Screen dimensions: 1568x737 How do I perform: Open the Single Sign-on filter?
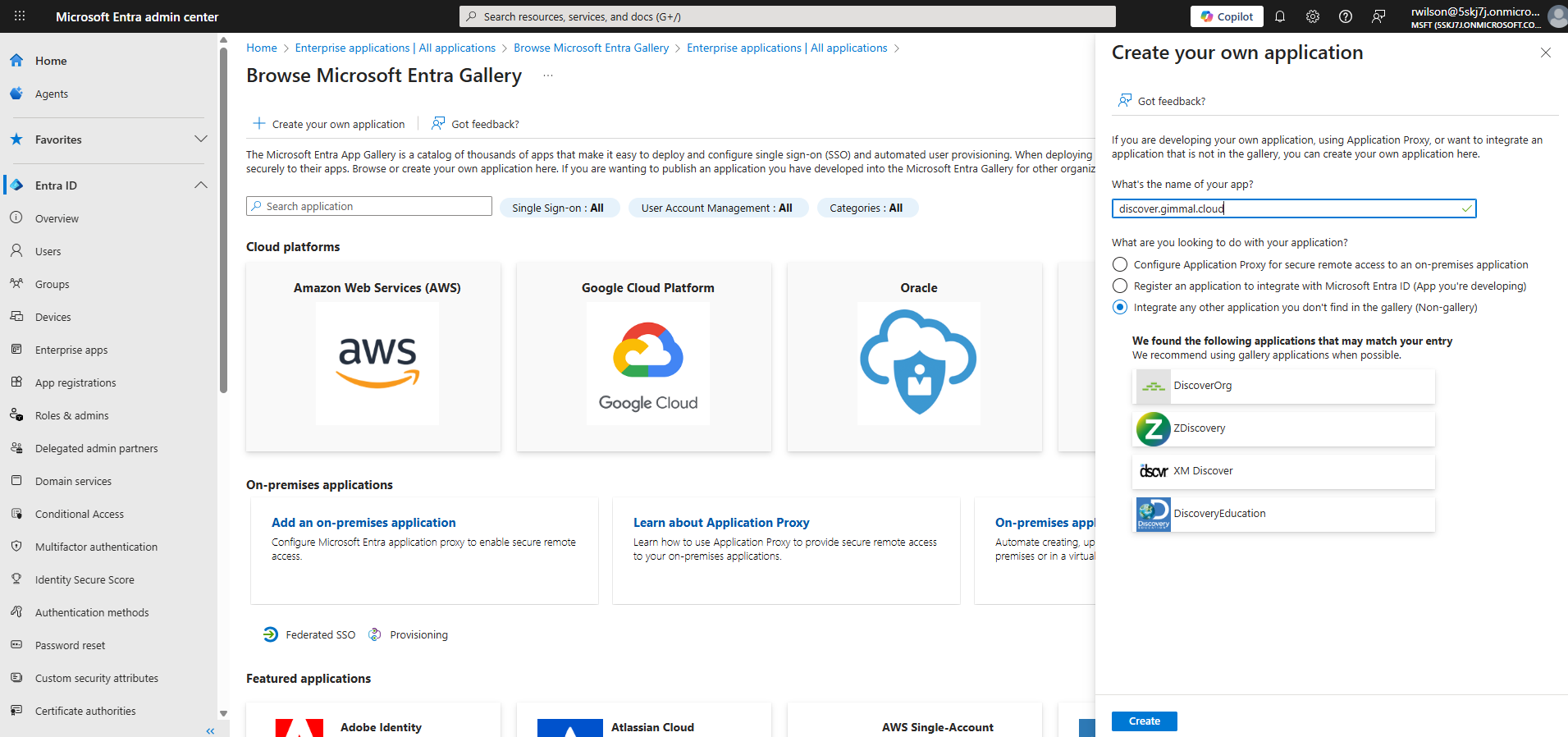pos(558,208)
